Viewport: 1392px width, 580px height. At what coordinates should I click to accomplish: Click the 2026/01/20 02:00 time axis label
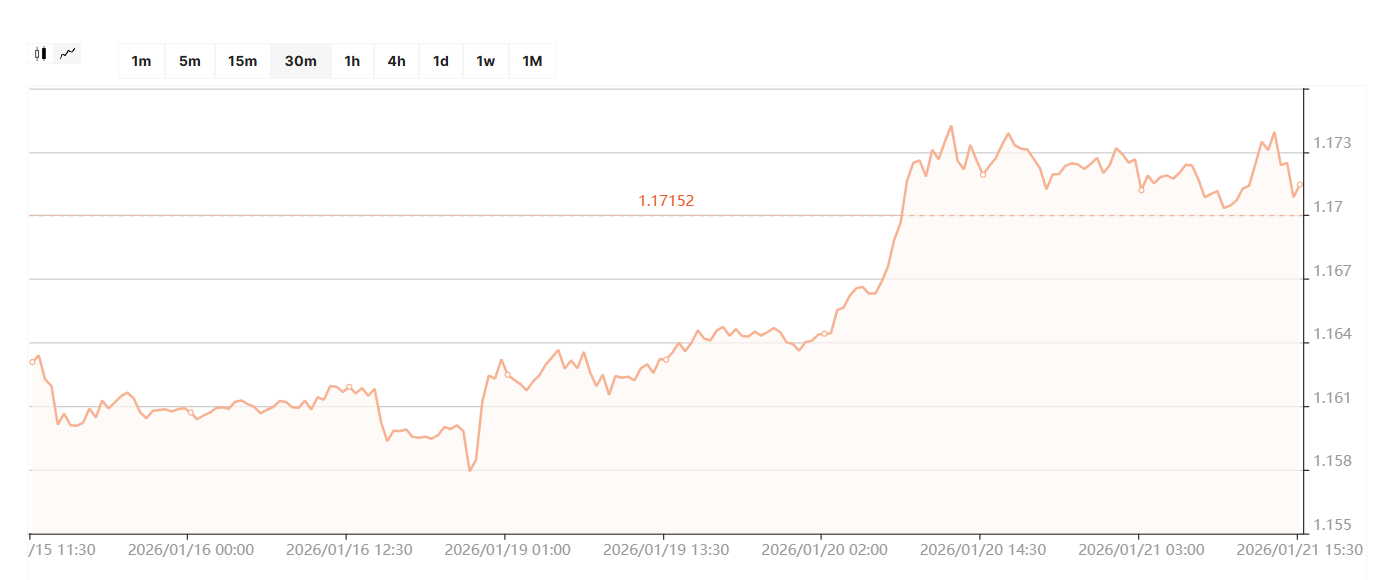coord(824,550)
